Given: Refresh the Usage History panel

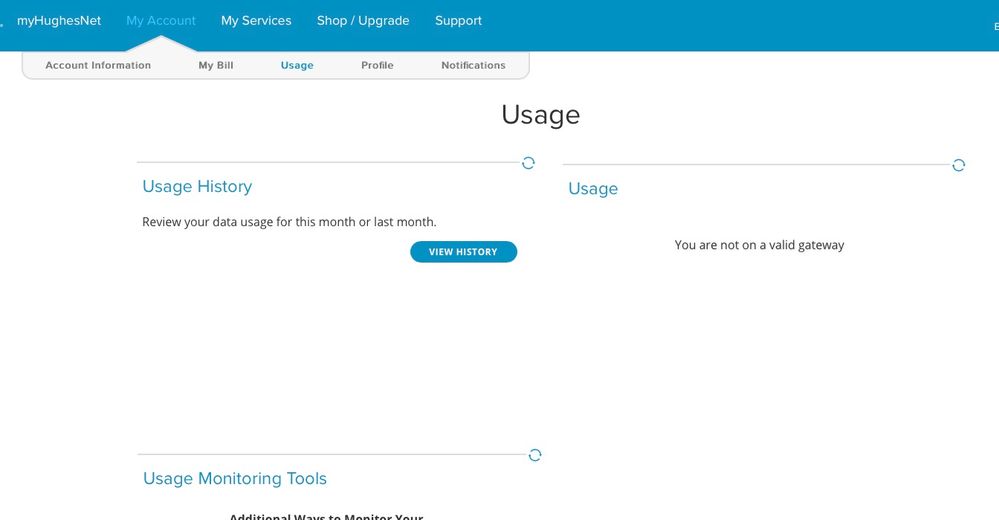Looking at the screenshot, I should click(x=528, y=163).
